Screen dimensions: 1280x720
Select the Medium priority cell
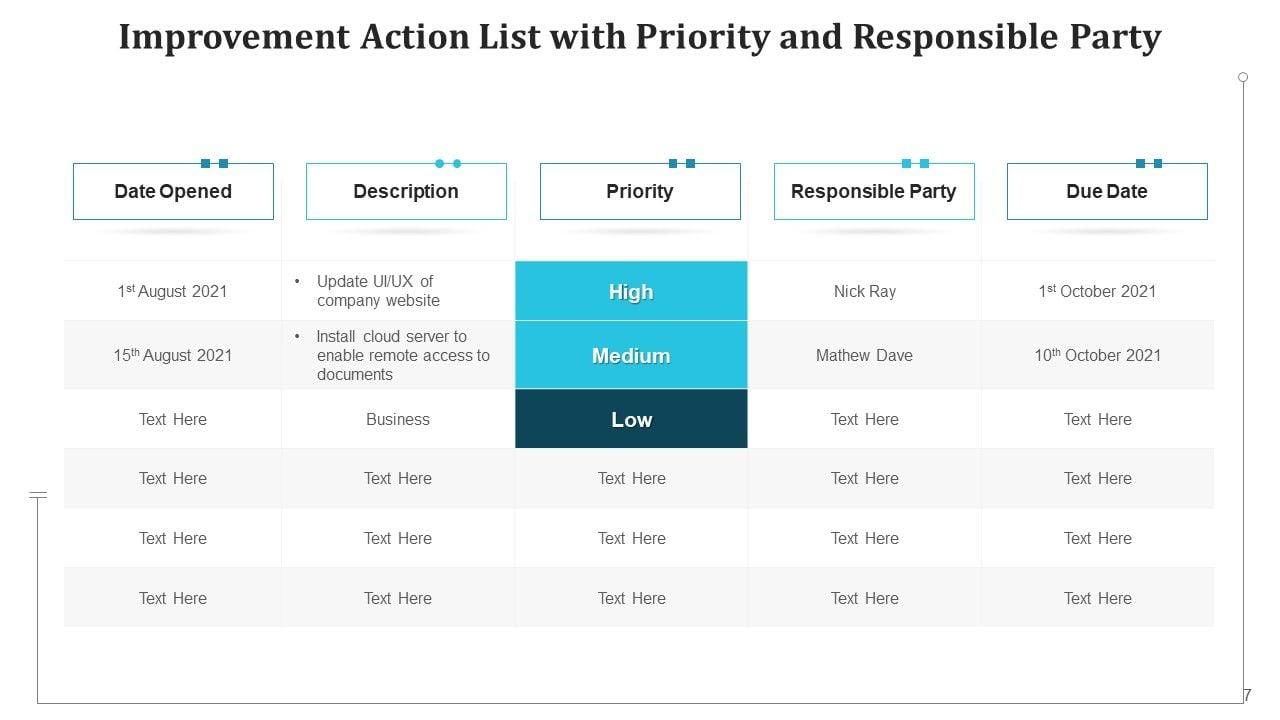(631, 355)
